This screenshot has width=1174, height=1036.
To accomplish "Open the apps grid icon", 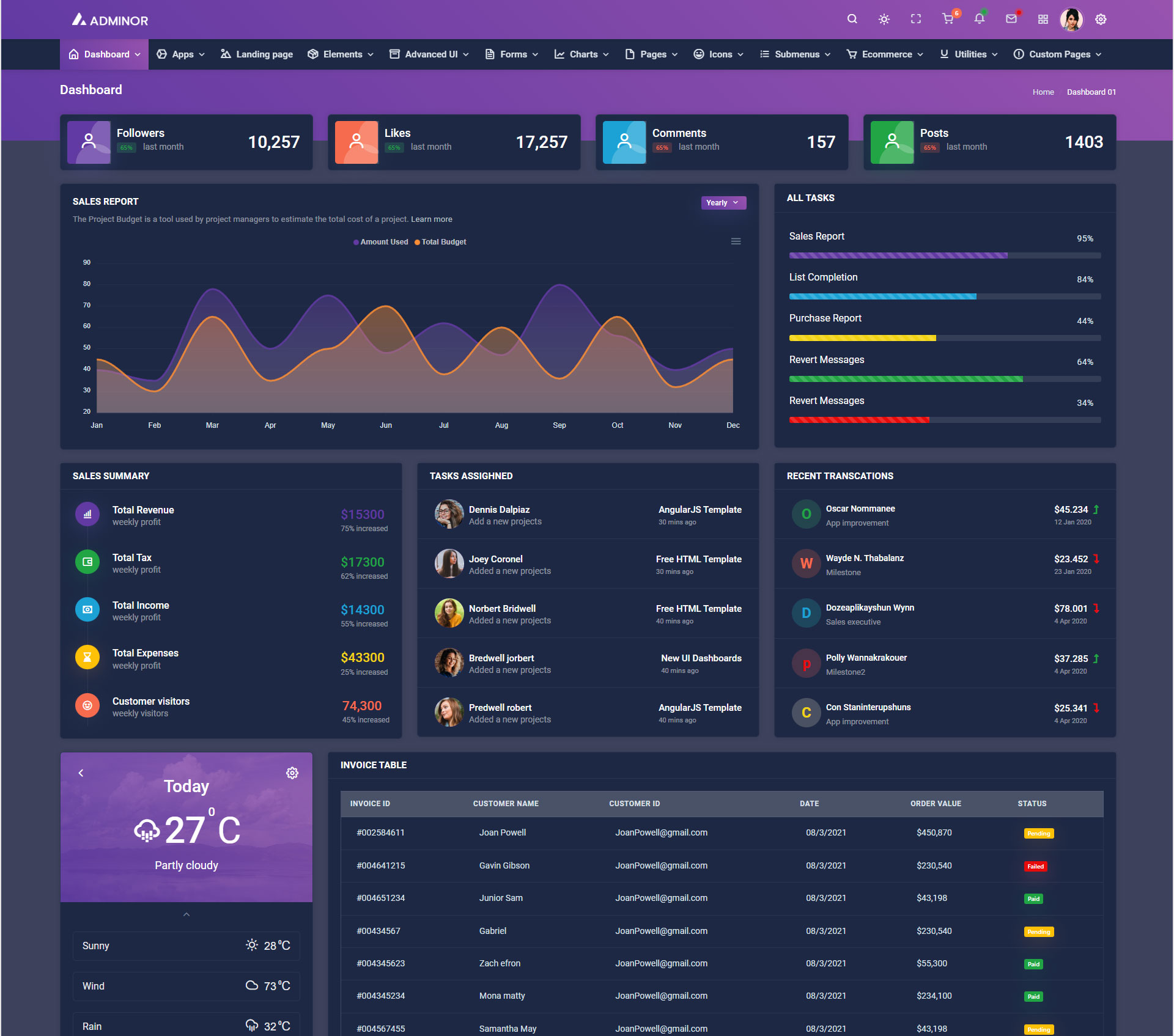I will [x=1043, y=20].
